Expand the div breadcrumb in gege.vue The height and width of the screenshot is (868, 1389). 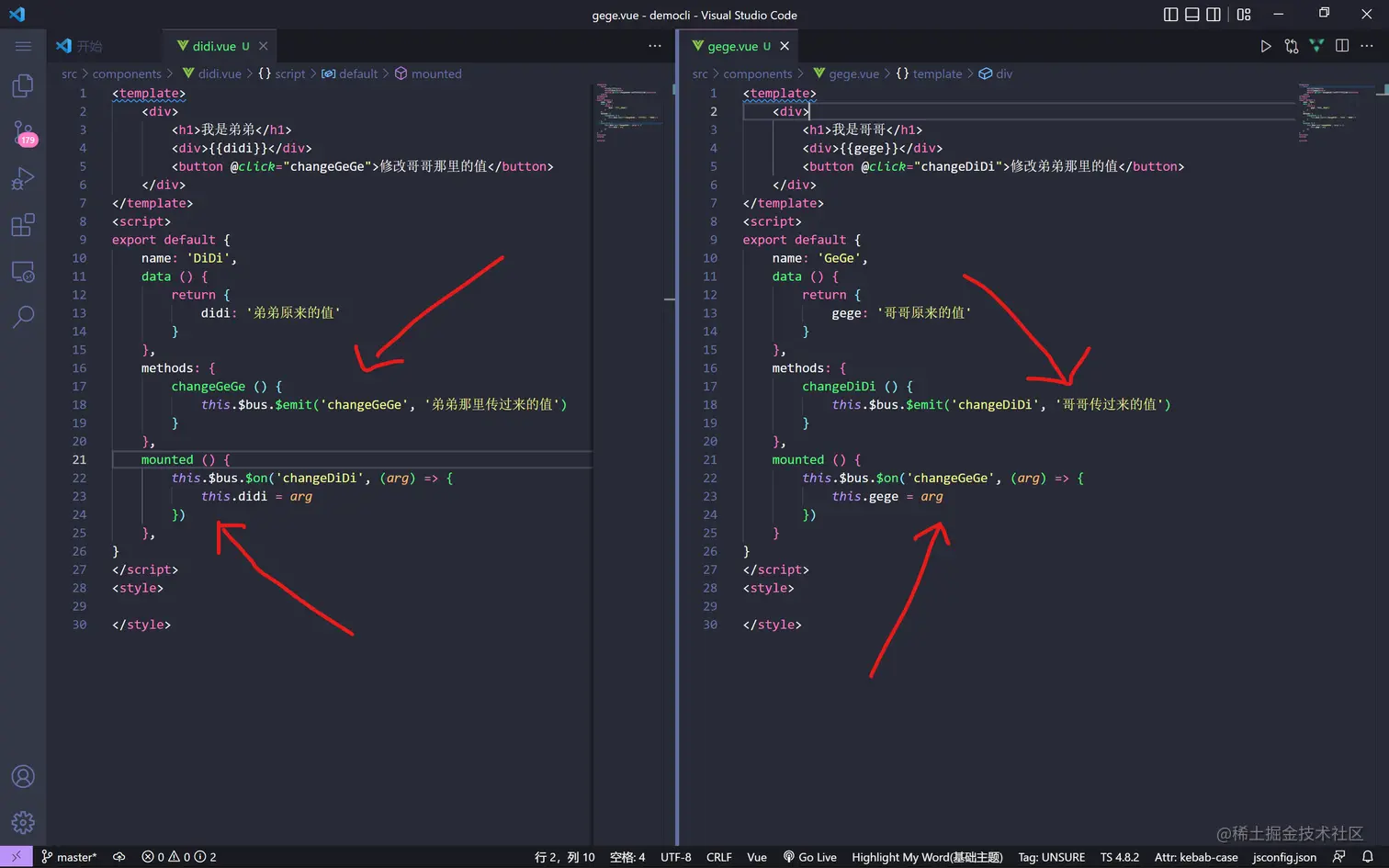pyautogui.click(x=996, y=73)
